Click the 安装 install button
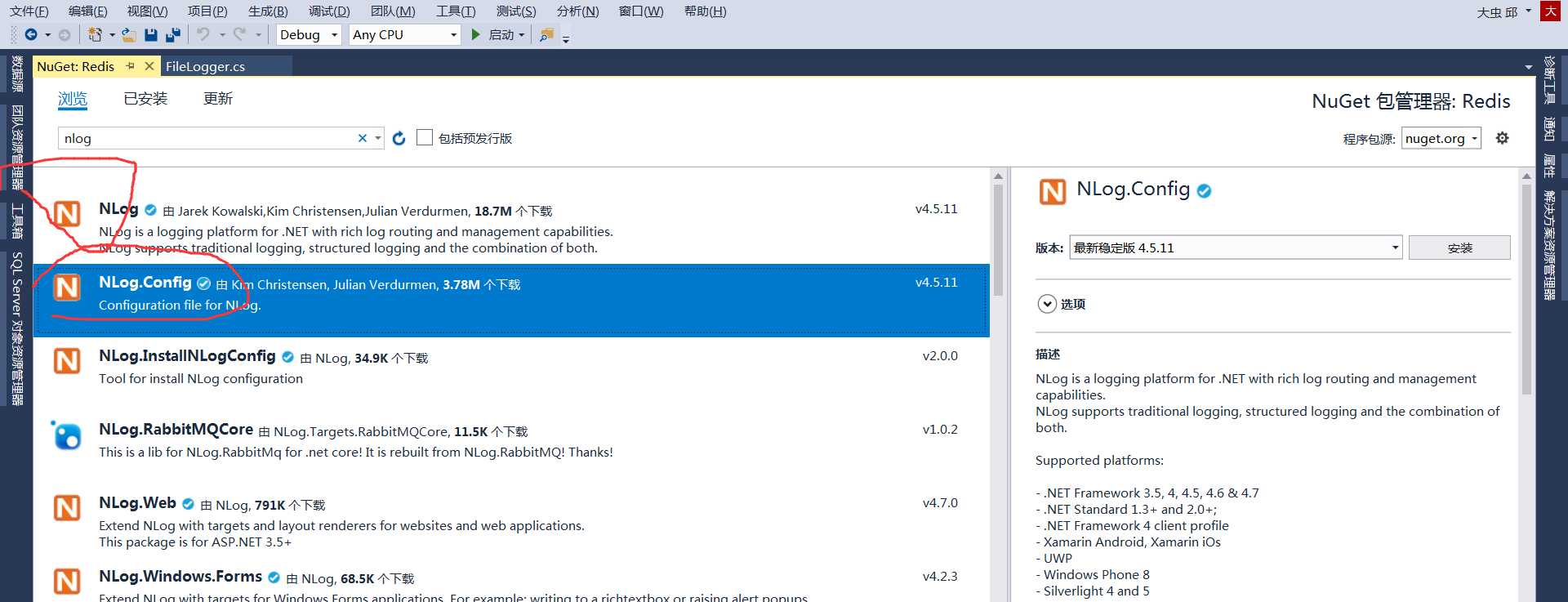This screenshot has height=602, width=1568. tap(1459, 247)
